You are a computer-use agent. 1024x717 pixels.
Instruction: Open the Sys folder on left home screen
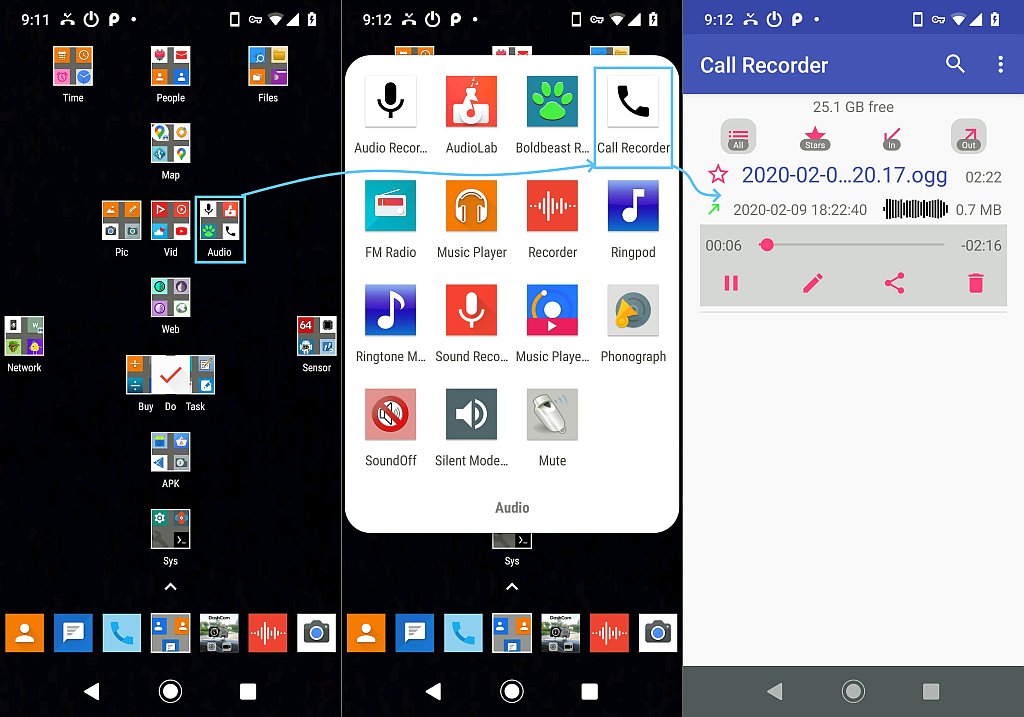(170, 529)
